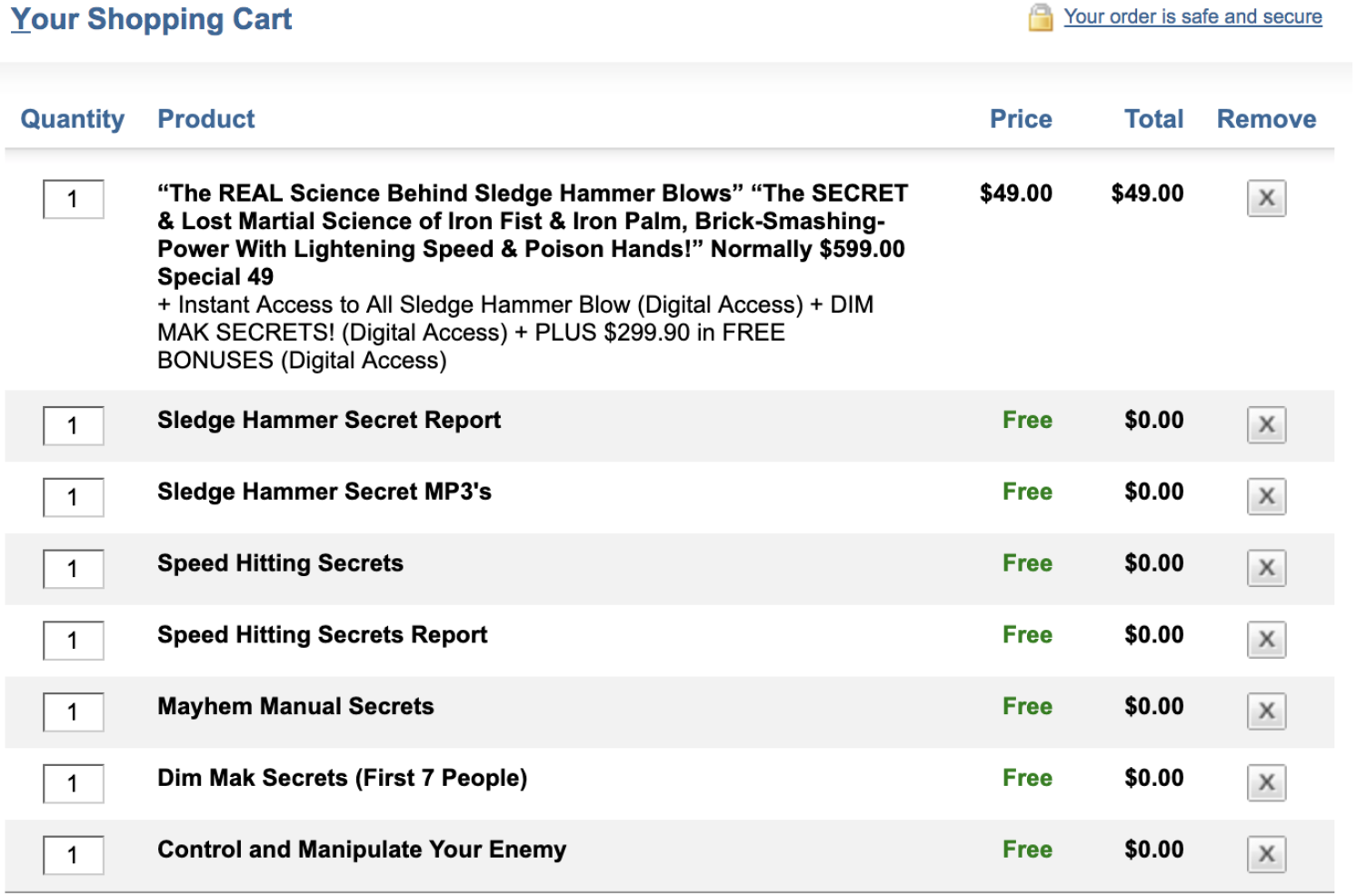The image size is (1367, 896).
Task: Click the Your Shopping Cart heading
Action: click(151, 19)
